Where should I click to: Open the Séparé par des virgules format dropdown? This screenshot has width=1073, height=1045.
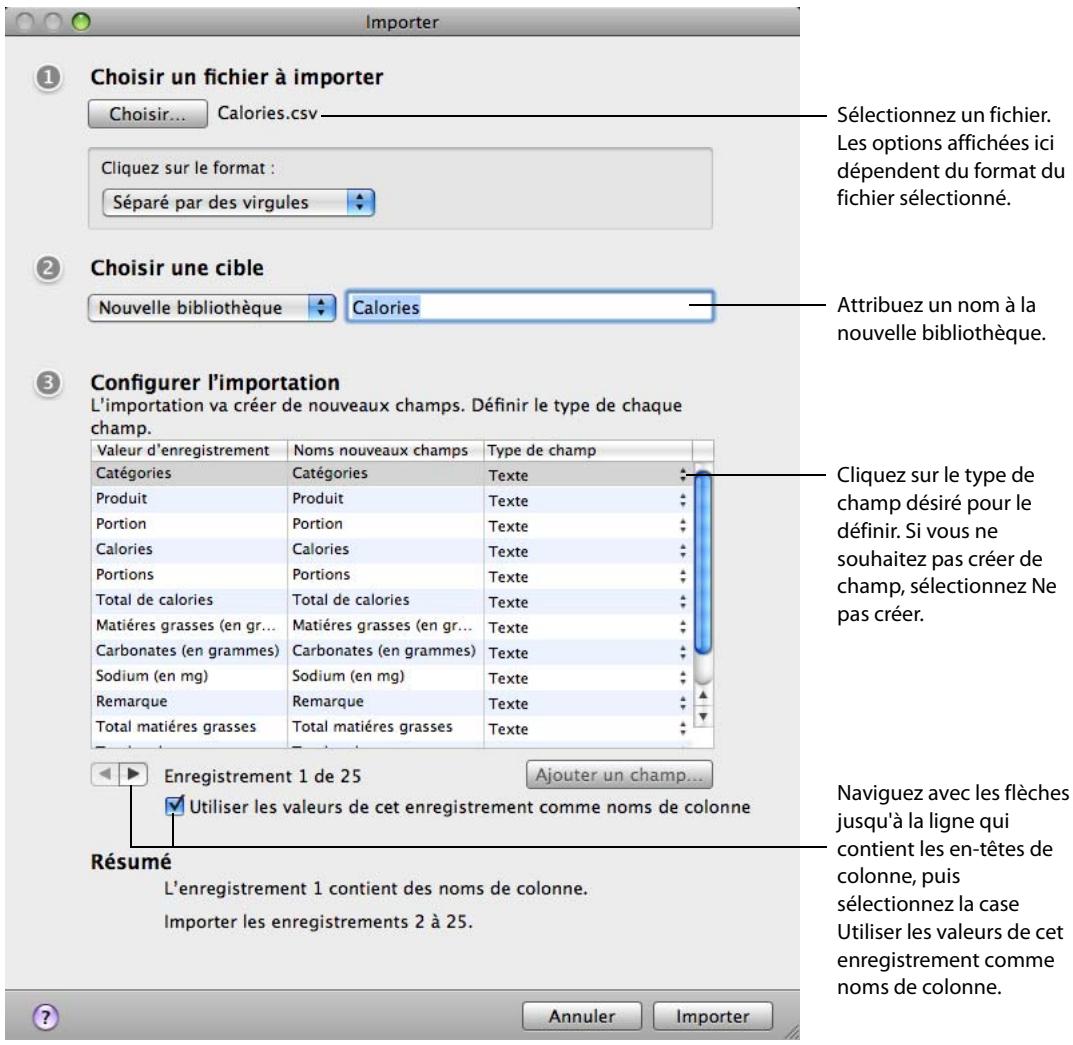pyautogui.click(x=238, y=203)
